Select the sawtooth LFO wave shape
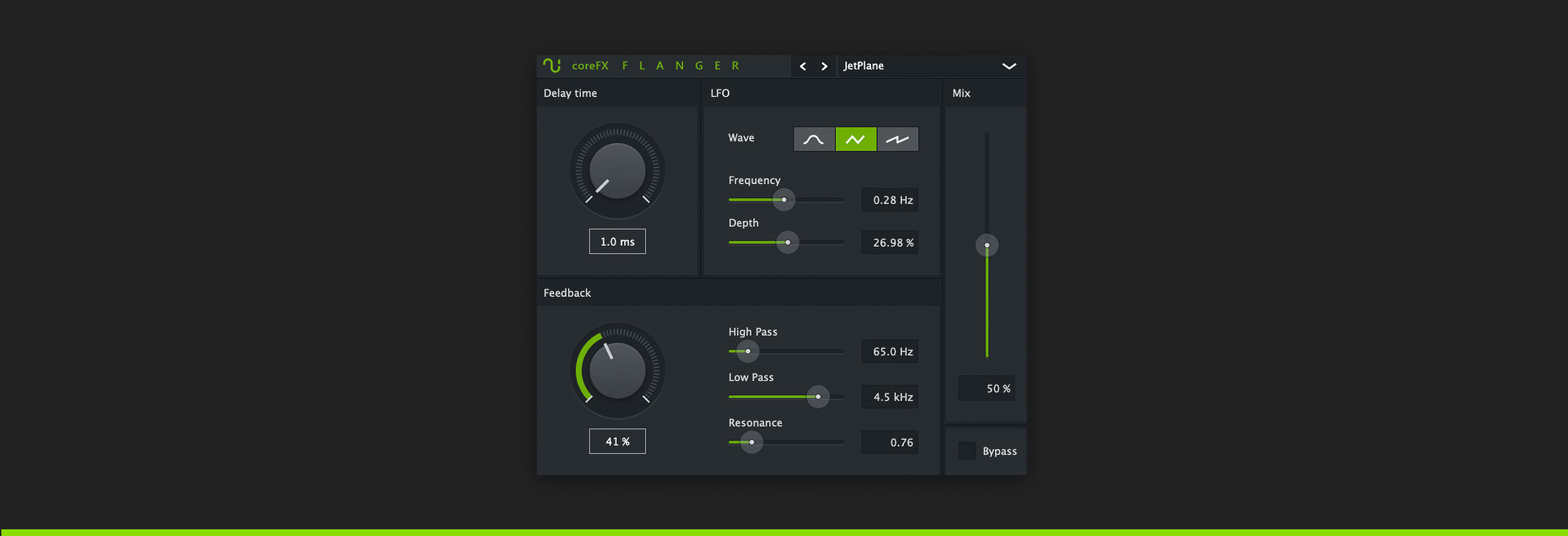Image resolution: width=1568 pixels, height=536 pixels. pos(898,139)
